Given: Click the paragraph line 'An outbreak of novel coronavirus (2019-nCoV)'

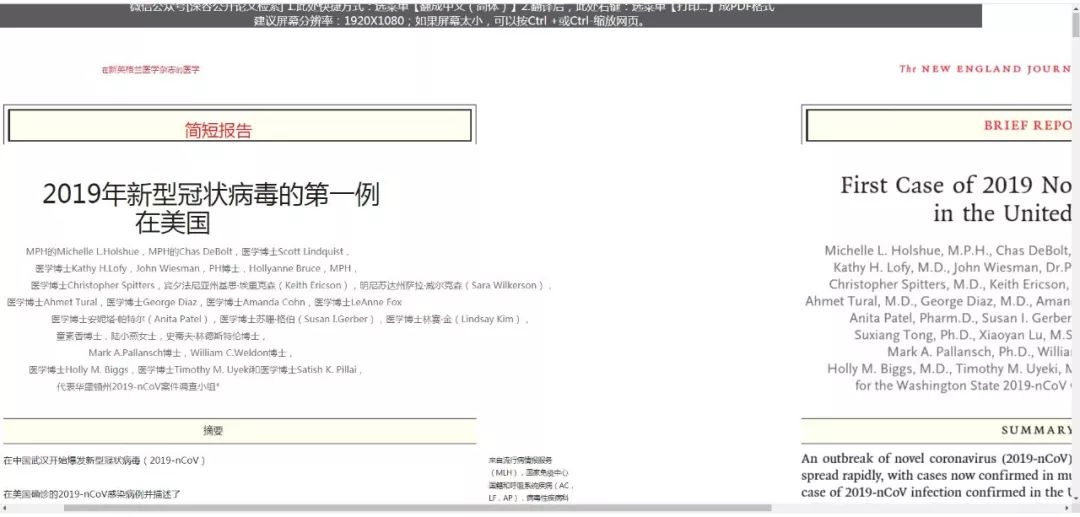Looking at the screenshot, I should (936, 458).
